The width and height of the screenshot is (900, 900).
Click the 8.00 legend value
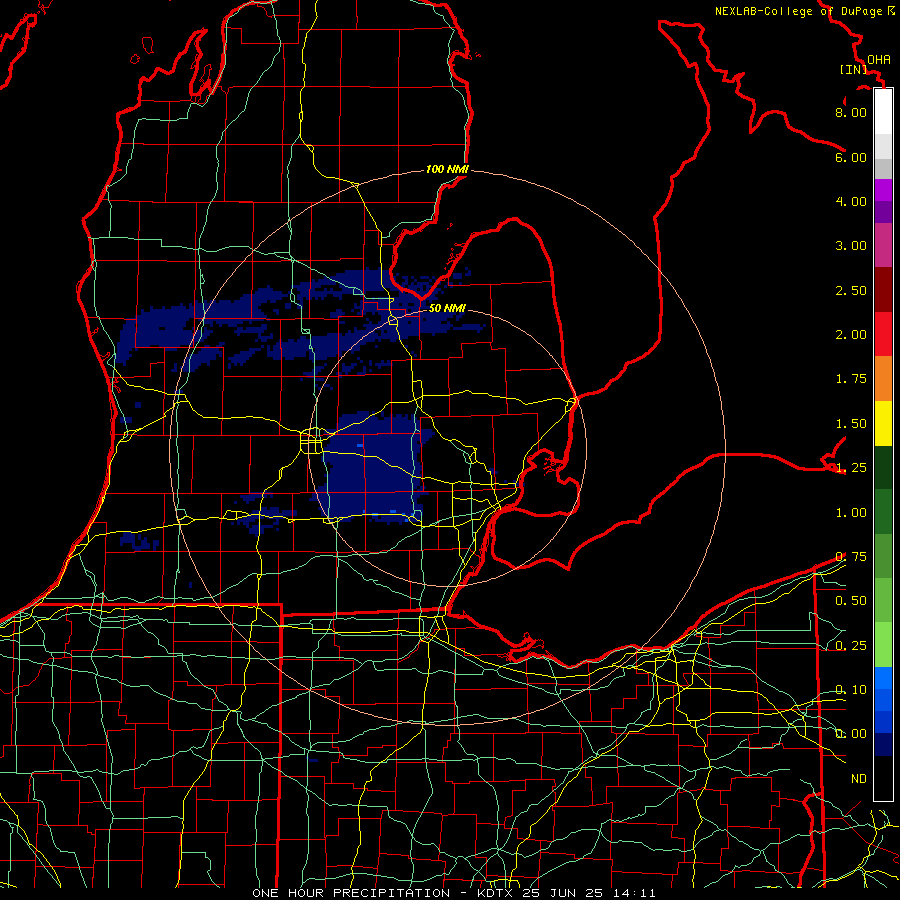(x=851, y=112)
